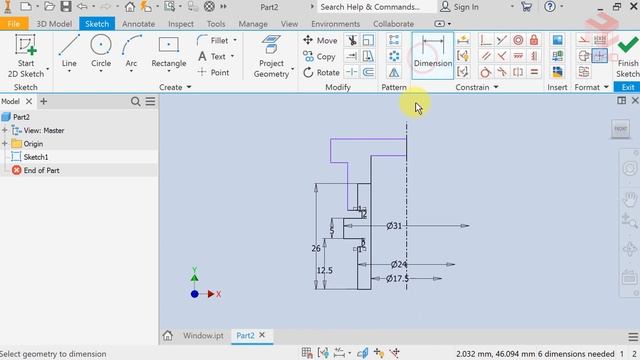This screenshot has height=360, width=640.
Task: Apply Symmetric constraint
Action: coord(518,73)
